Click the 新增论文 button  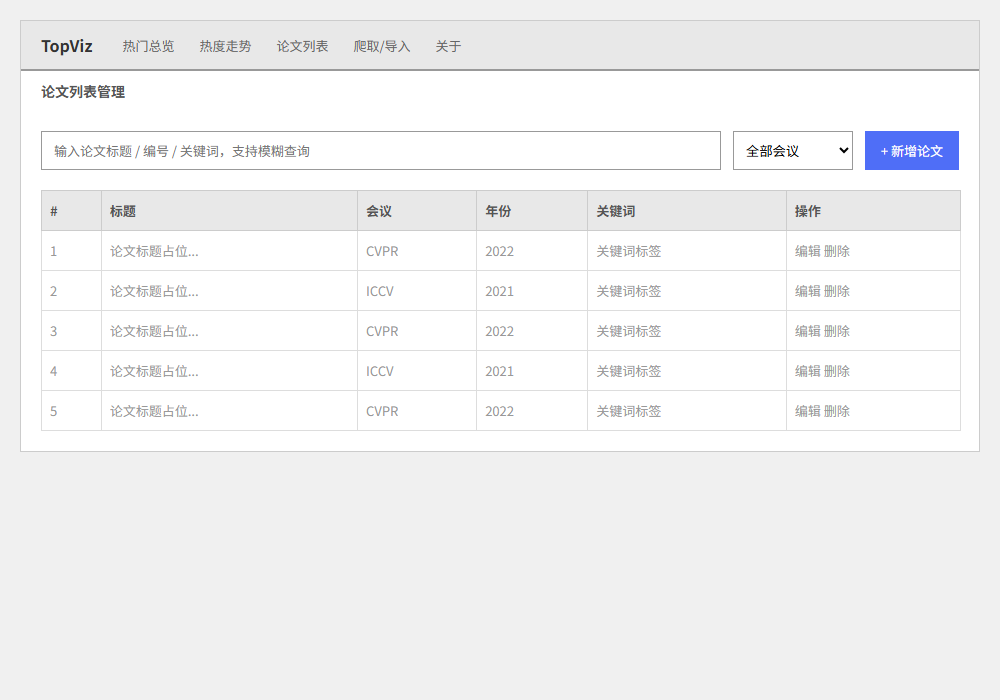912,150
